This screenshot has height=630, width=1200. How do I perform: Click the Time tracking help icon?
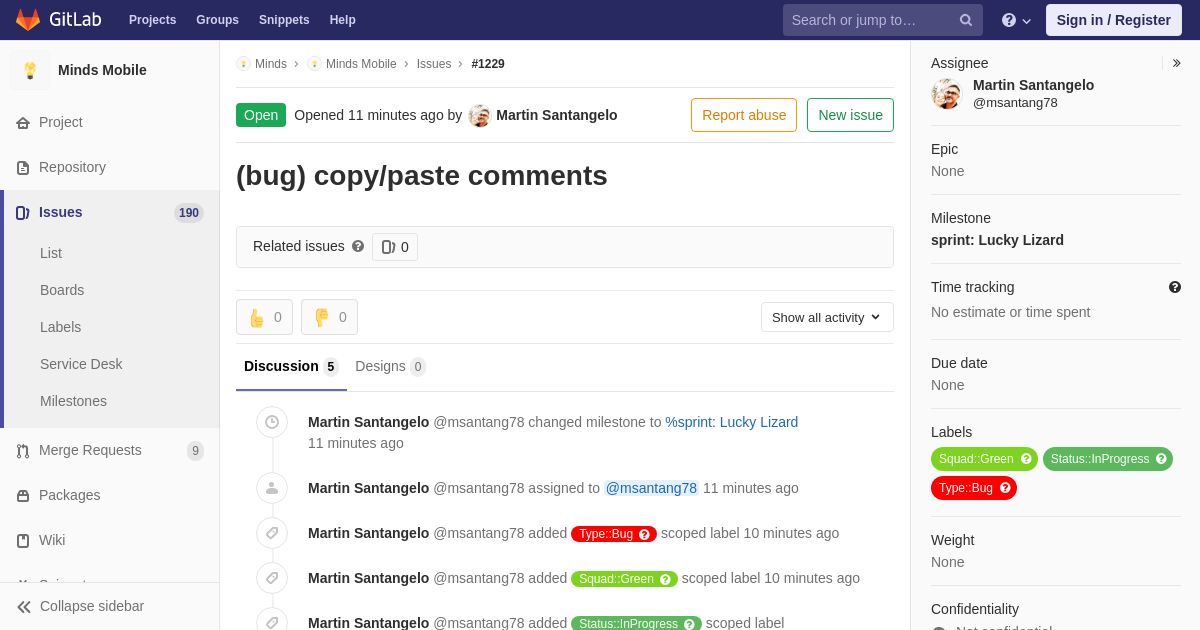1175,287
